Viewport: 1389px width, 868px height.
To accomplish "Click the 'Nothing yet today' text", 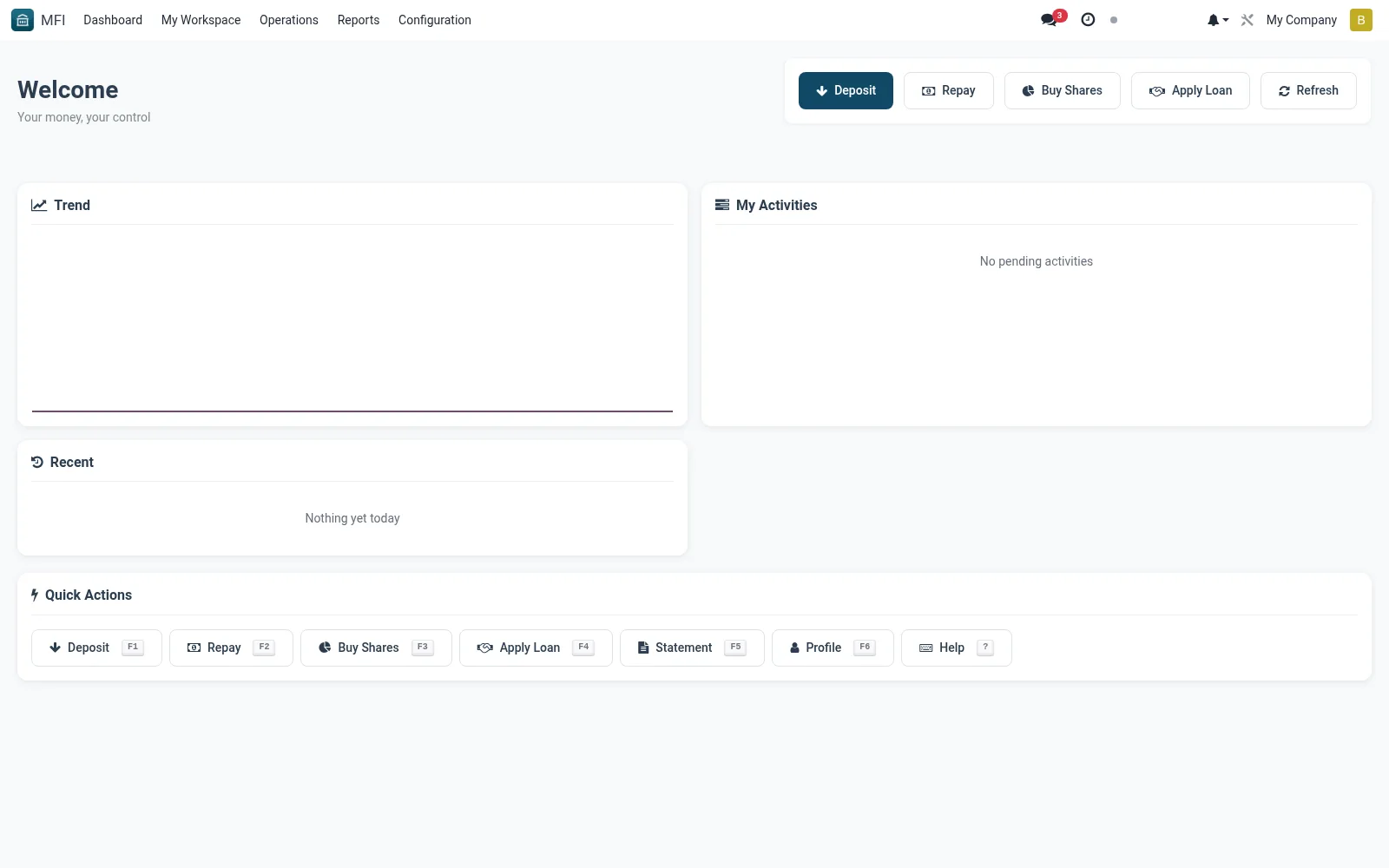I will tap(352, 518).
